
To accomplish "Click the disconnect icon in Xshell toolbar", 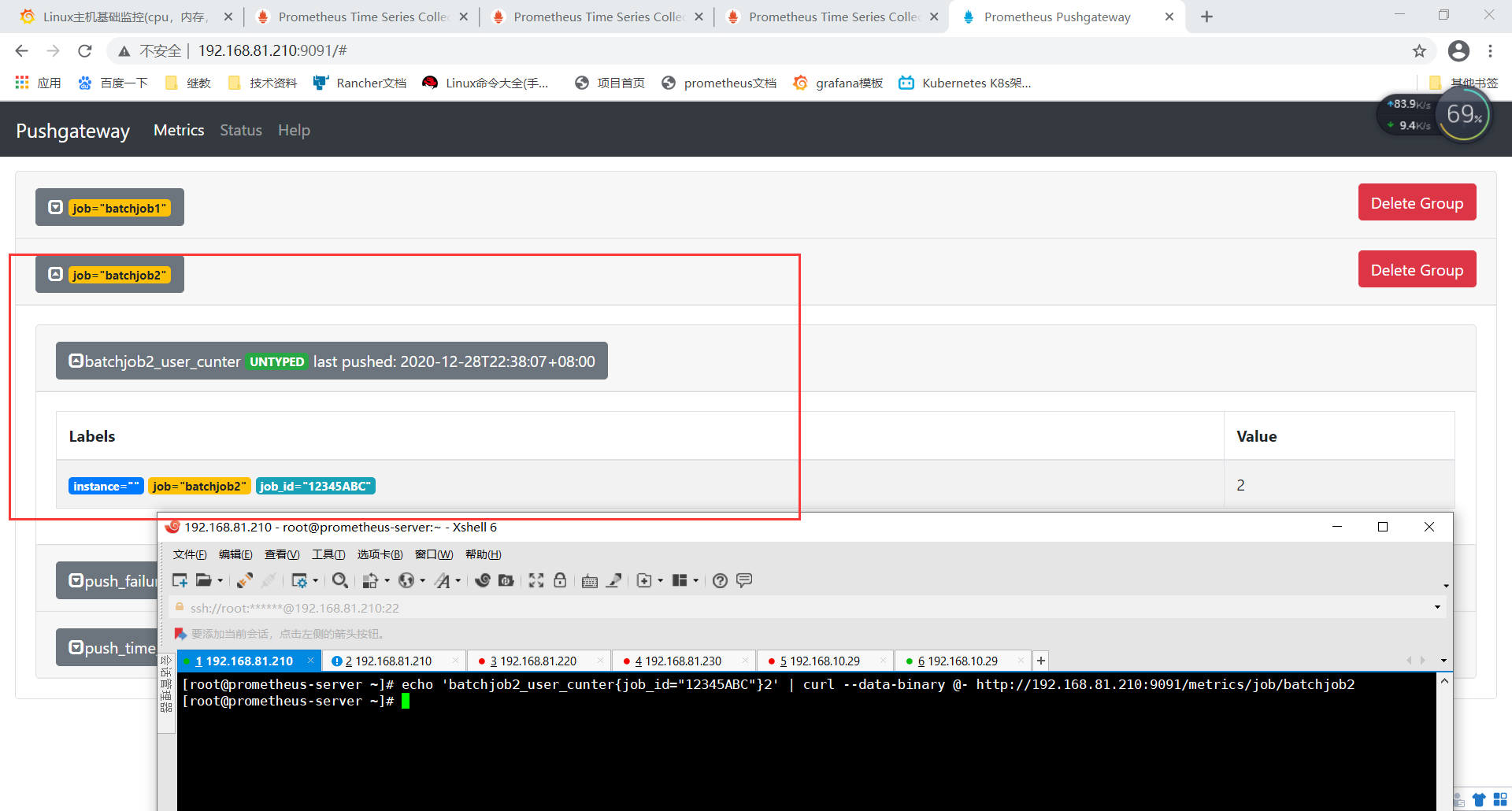I will click(269, 580).
